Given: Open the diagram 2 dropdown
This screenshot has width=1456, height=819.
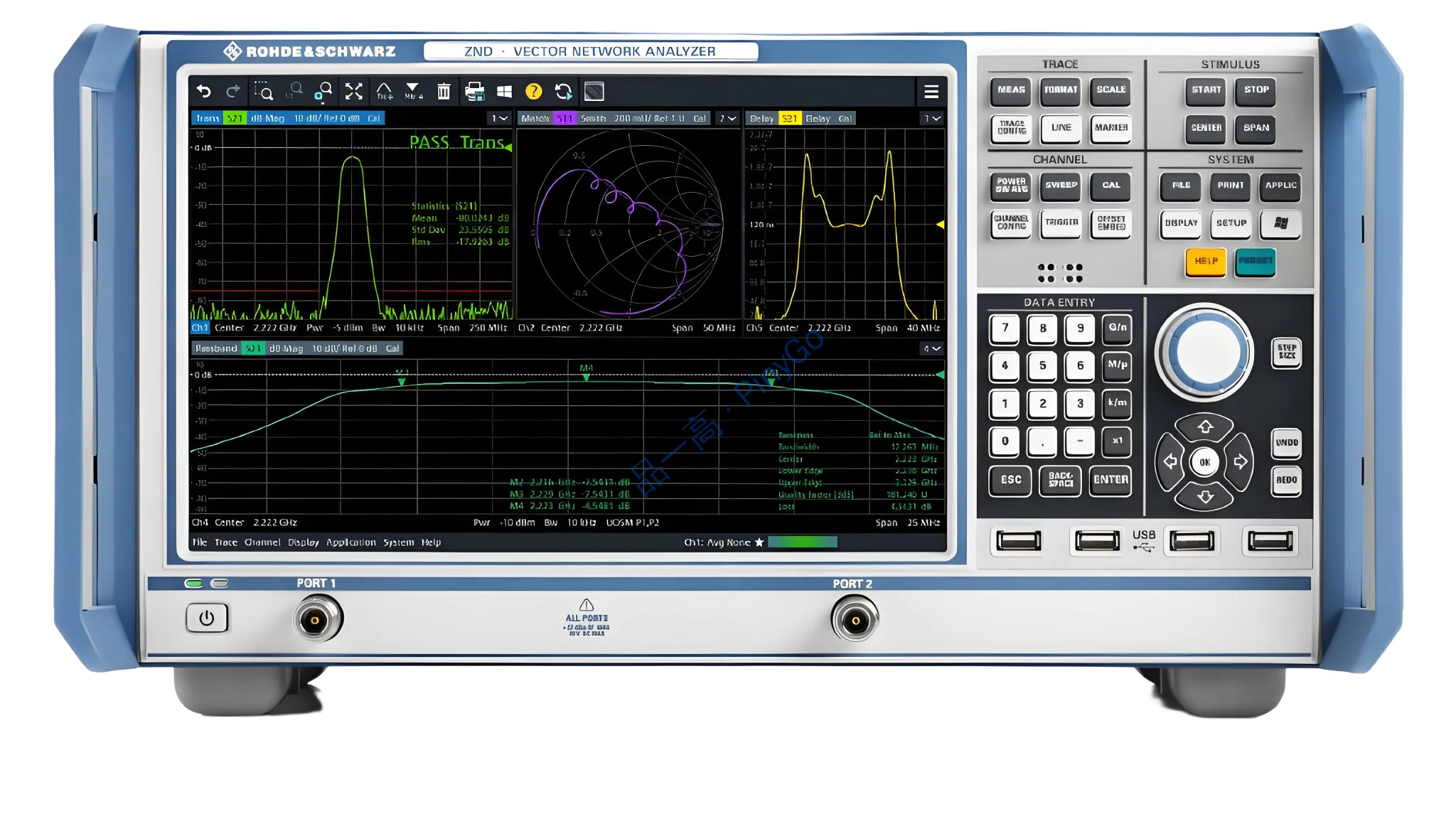Looking at the screenshot, I should click(727, 118).
